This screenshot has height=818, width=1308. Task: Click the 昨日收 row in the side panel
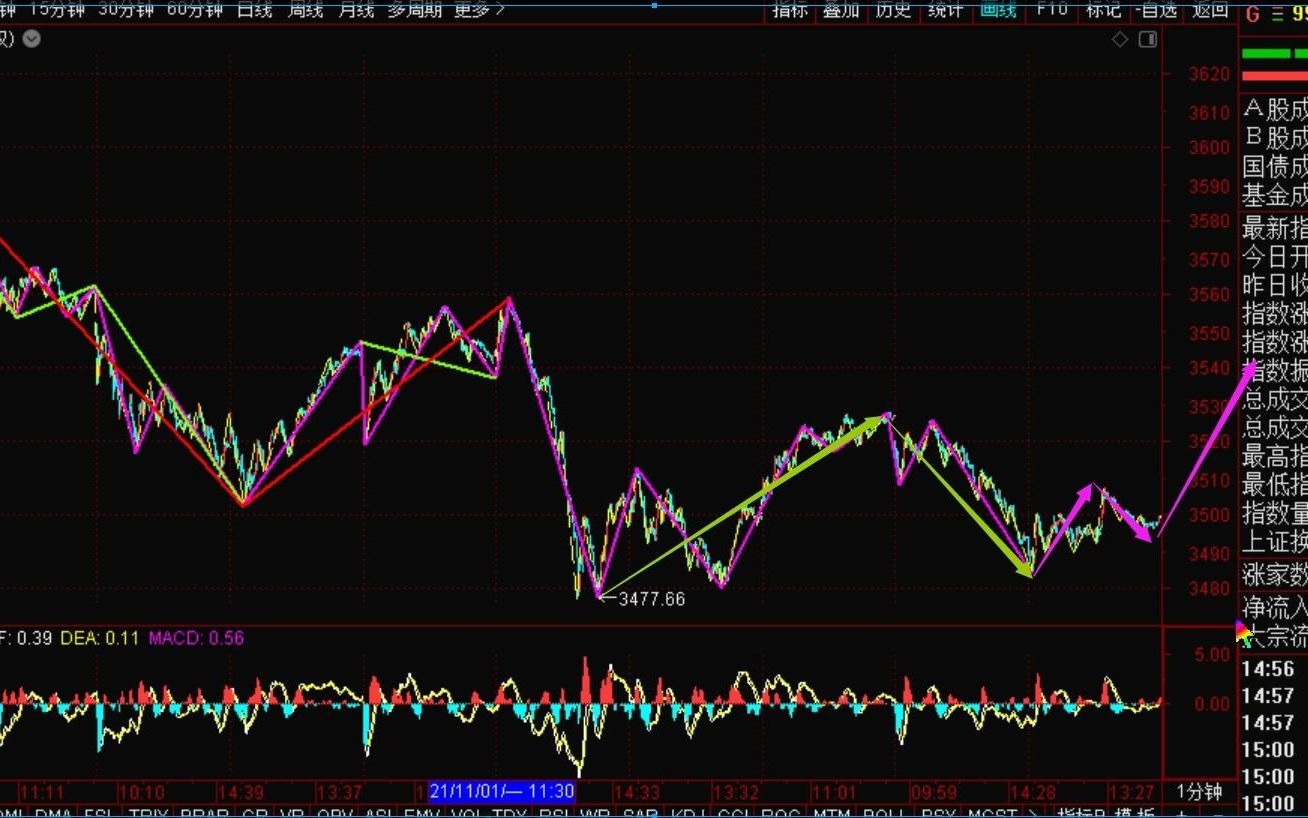coord(1274,285)
